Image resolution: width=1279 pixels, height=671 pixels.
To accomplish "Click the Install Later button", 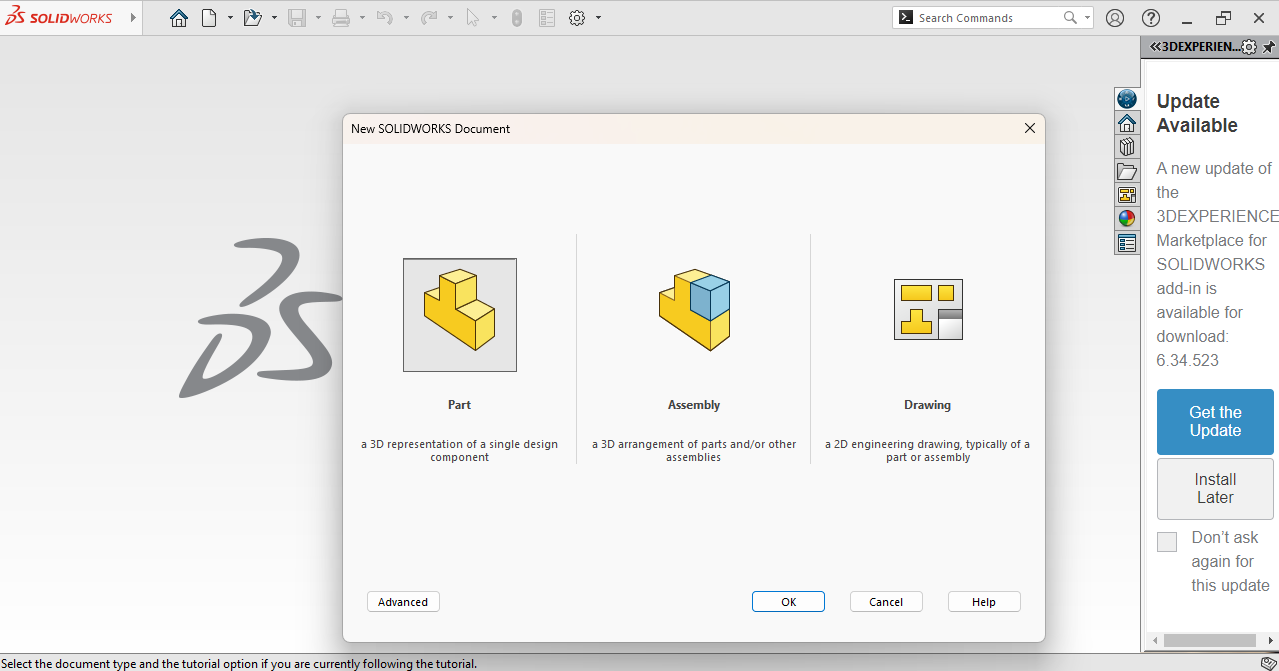I will point(1215,489).
